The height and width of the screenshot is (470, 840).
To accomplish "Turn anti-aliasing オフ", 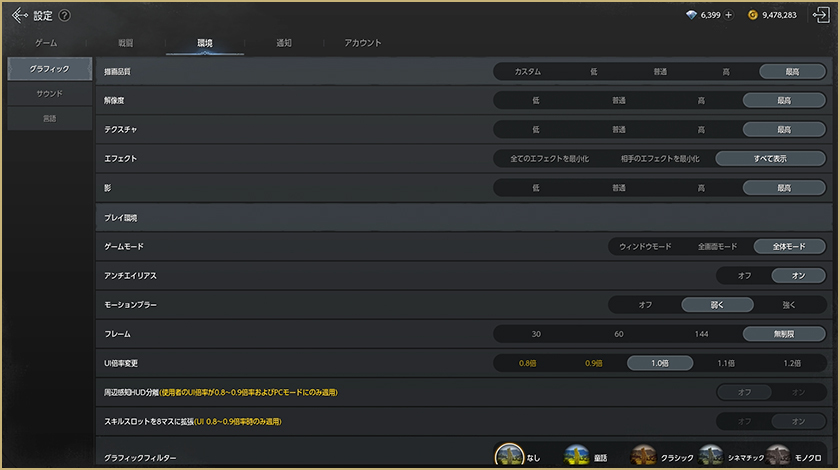I will [744, 275].
